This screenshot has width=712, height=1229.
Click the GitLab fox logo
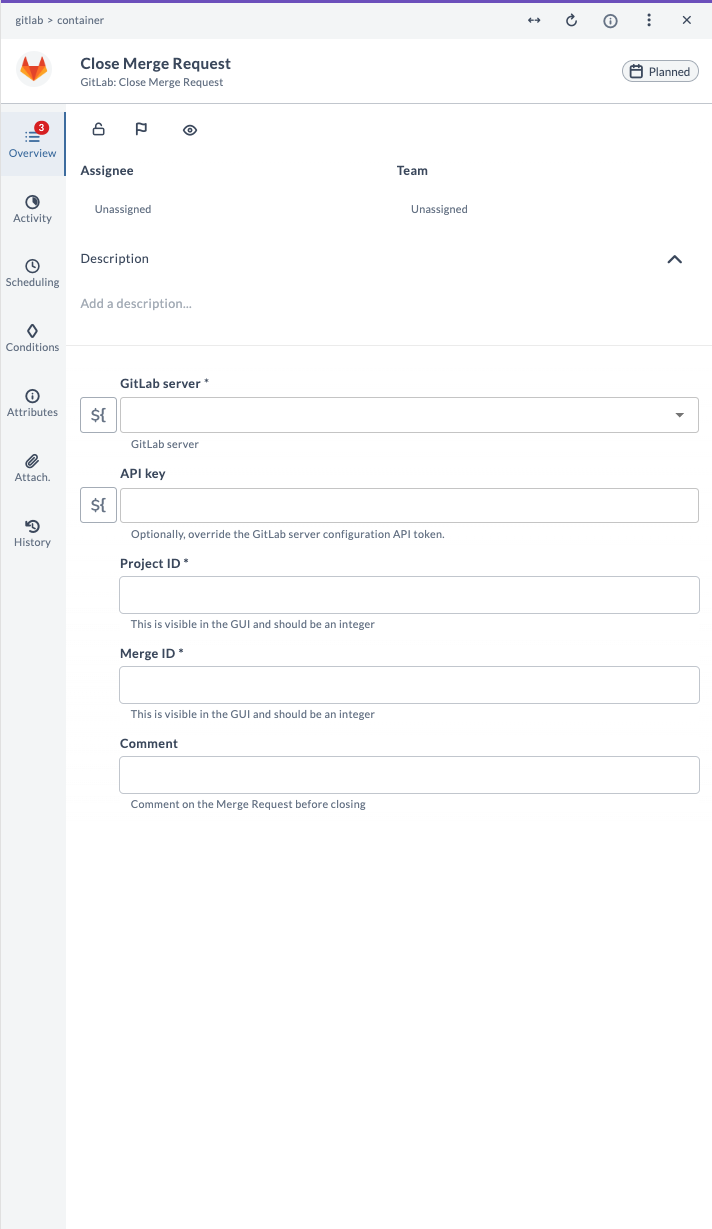(34, 70)
